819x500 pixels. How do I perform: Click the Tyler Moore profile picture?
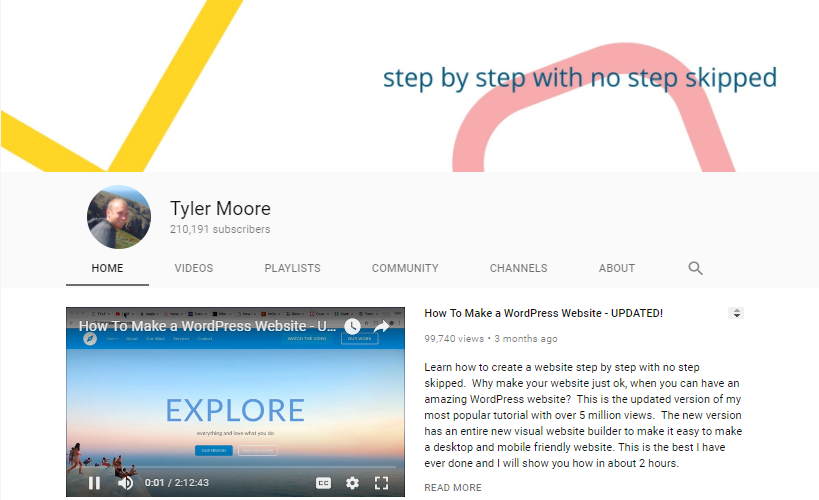point(119,217)
